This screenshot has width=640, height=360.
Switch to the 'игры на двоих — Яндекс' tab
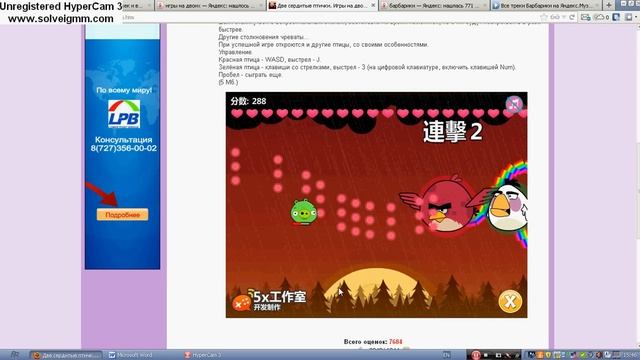click(x=210, y=5)
